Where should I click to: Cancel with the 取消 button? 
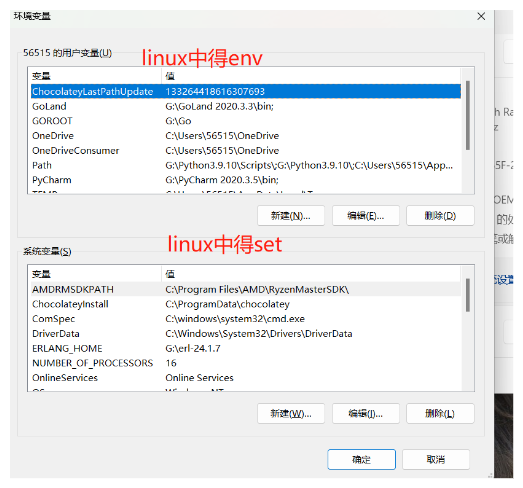click(x=436, y=459)
